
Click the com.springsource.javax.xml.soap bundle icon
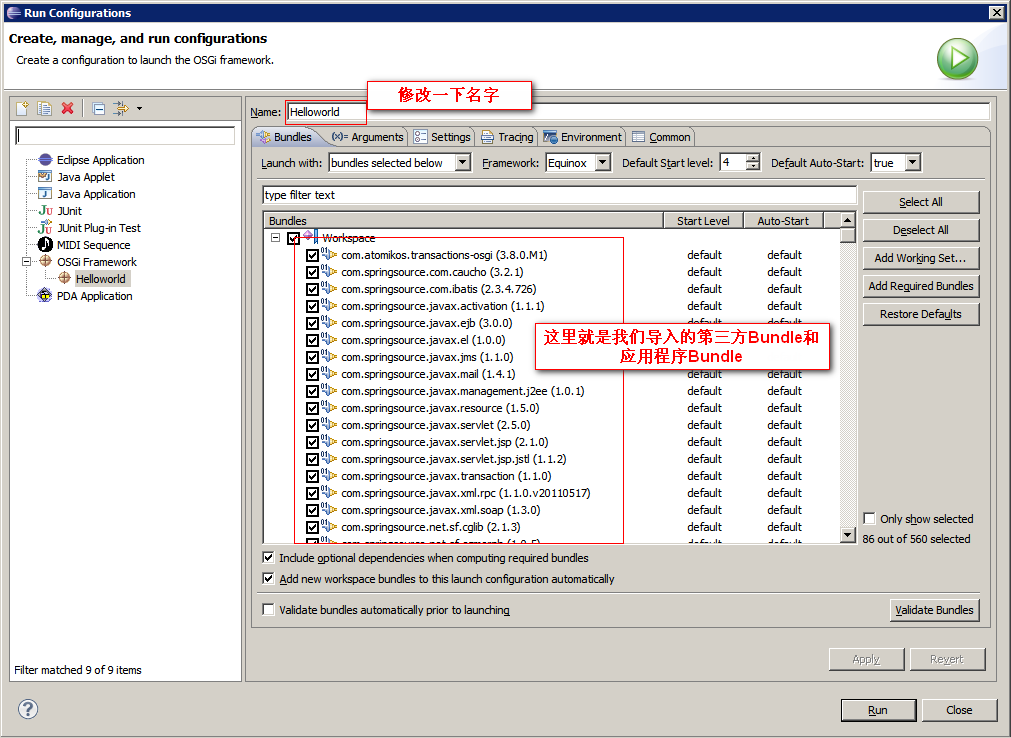pos(329,509)
